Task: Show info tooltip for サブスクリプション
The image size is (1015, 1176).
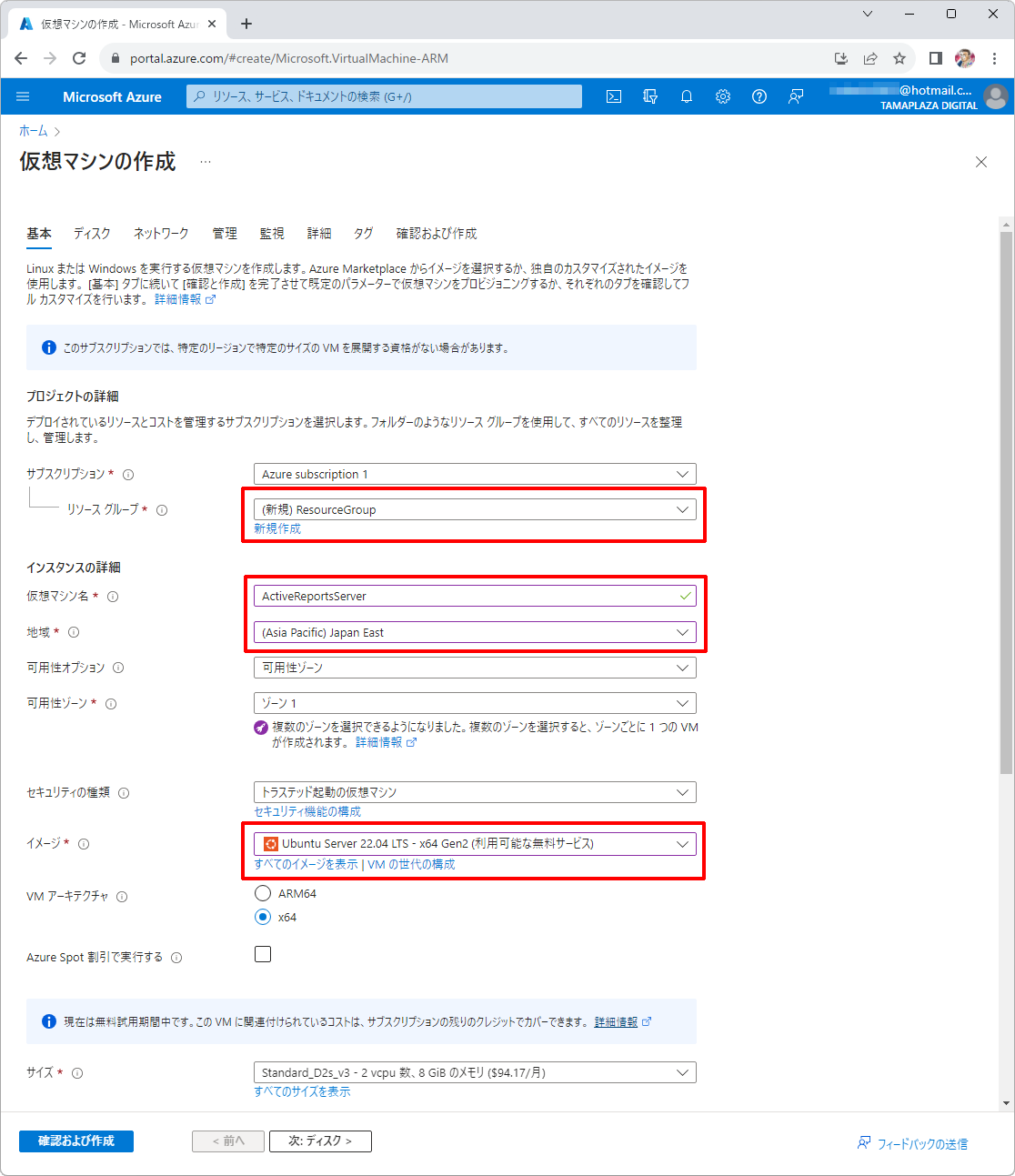Action: (128, 475)
